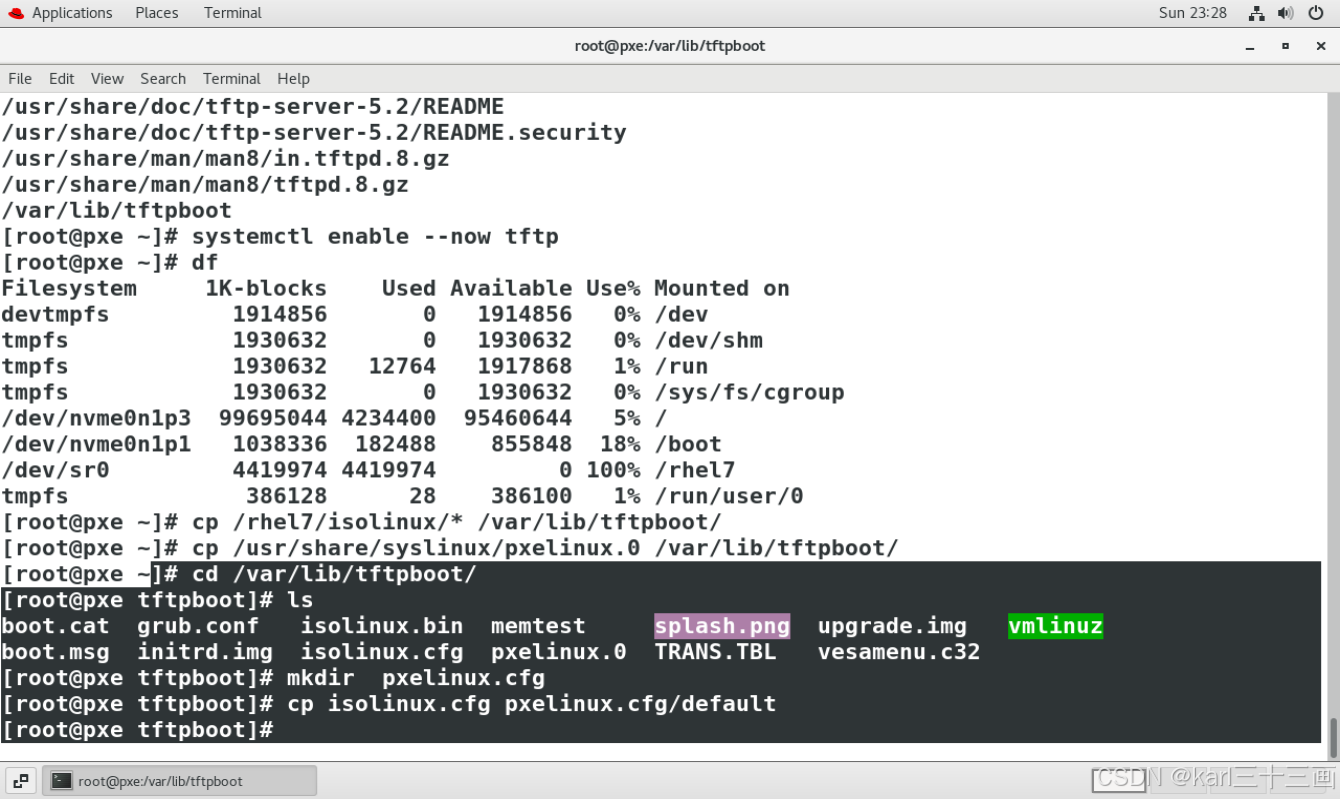Screen dimensions: 1340x799
Task: Maximize the terminal window
Action: tap(1285, 46)
